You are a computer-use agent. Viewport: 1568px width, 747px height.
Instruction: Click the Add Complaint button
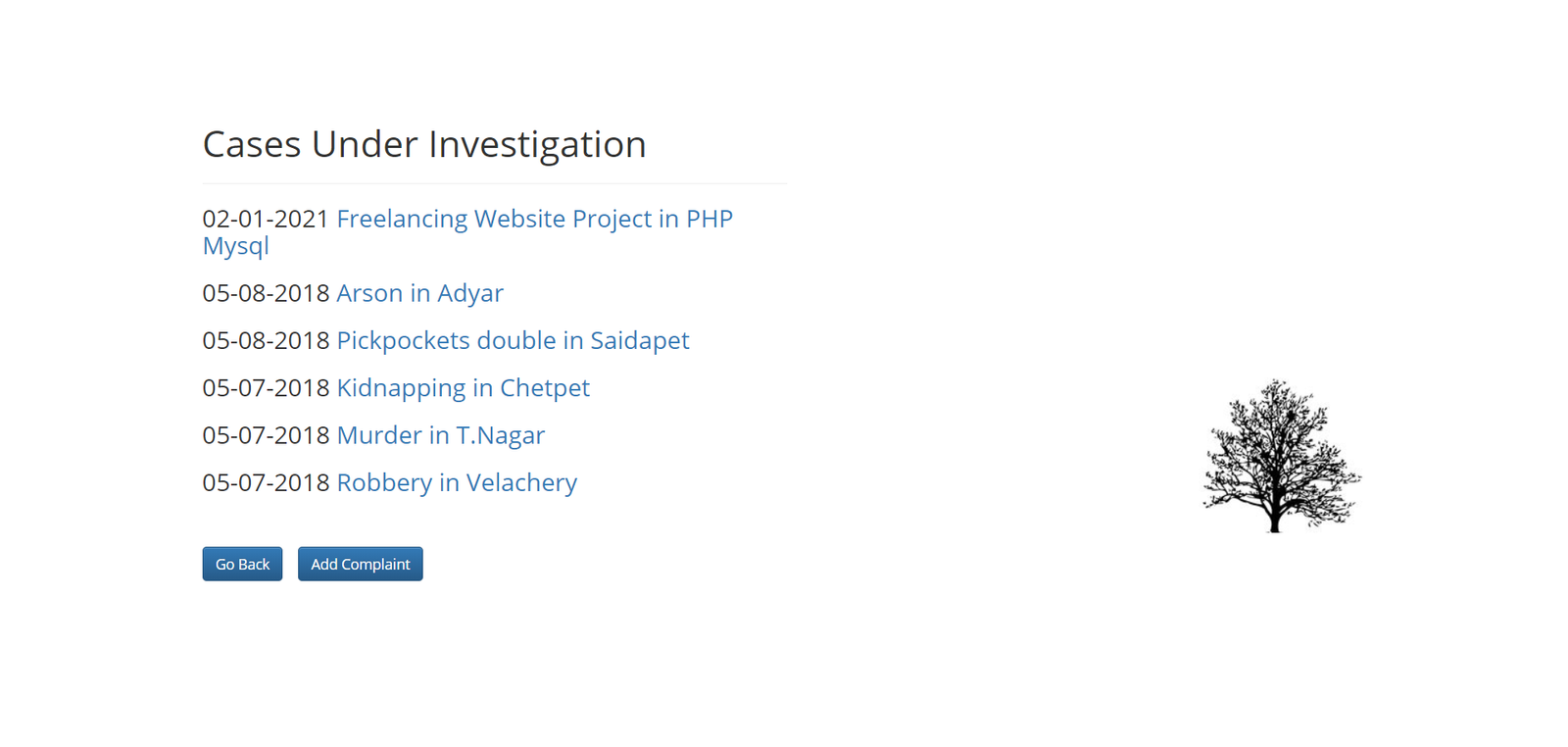(x=360, y=564)
